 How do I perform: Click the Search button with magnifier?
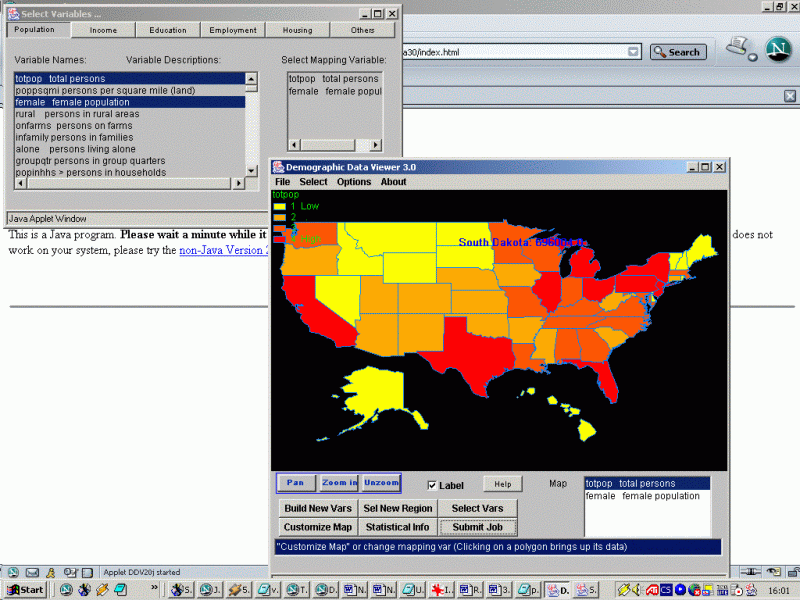(677, 52)
